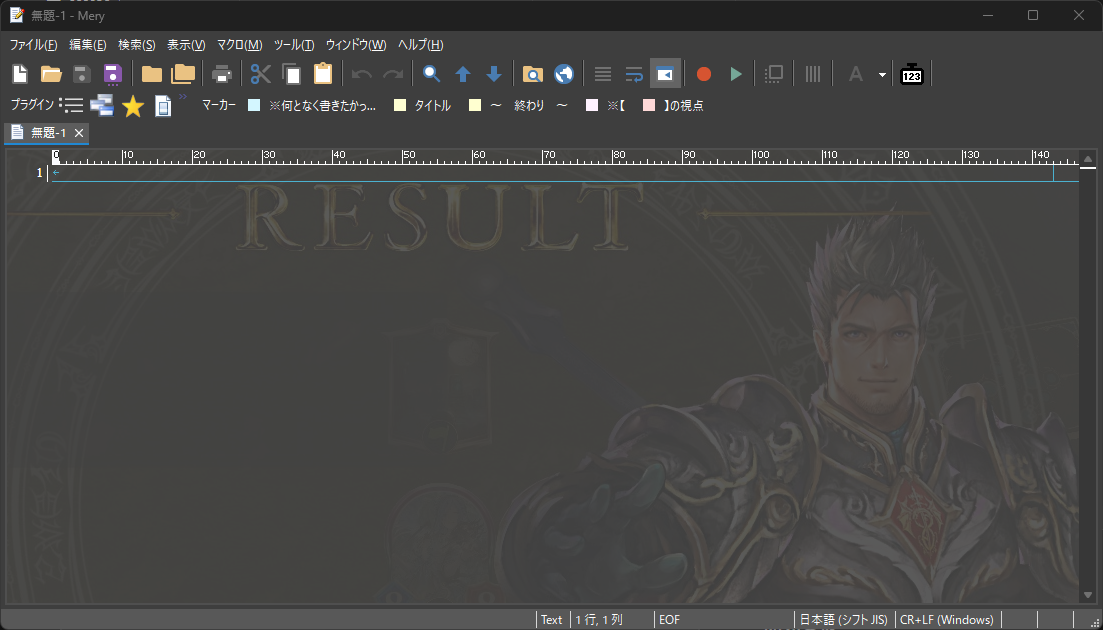This screenshot has height=630, width=1103.
Task: Click the 123 counter icon
Action: (x=912, y=74)
